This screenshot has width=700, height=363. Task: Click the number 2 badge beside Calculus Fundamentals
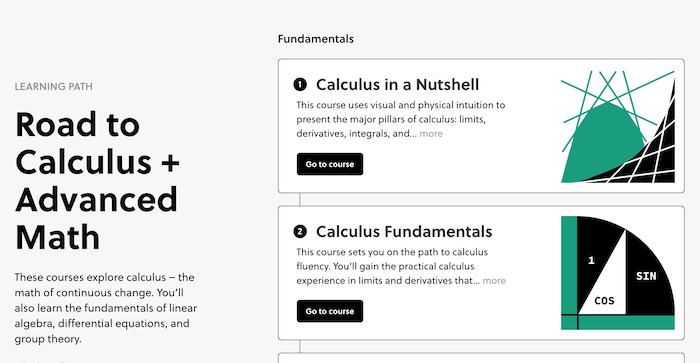pyautogui.click(x=300, y=231)
